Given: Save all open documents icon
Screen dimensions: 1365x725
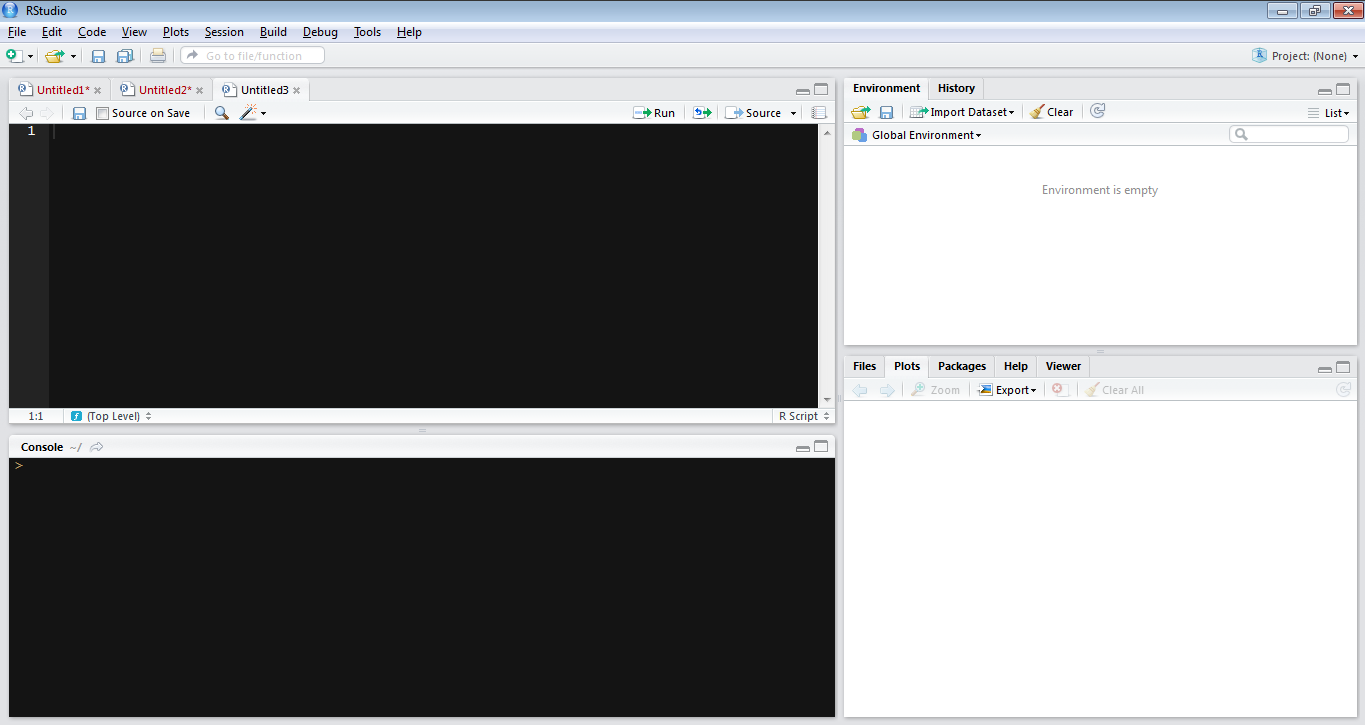Looking at the screenshot, I should pos(125,56).
